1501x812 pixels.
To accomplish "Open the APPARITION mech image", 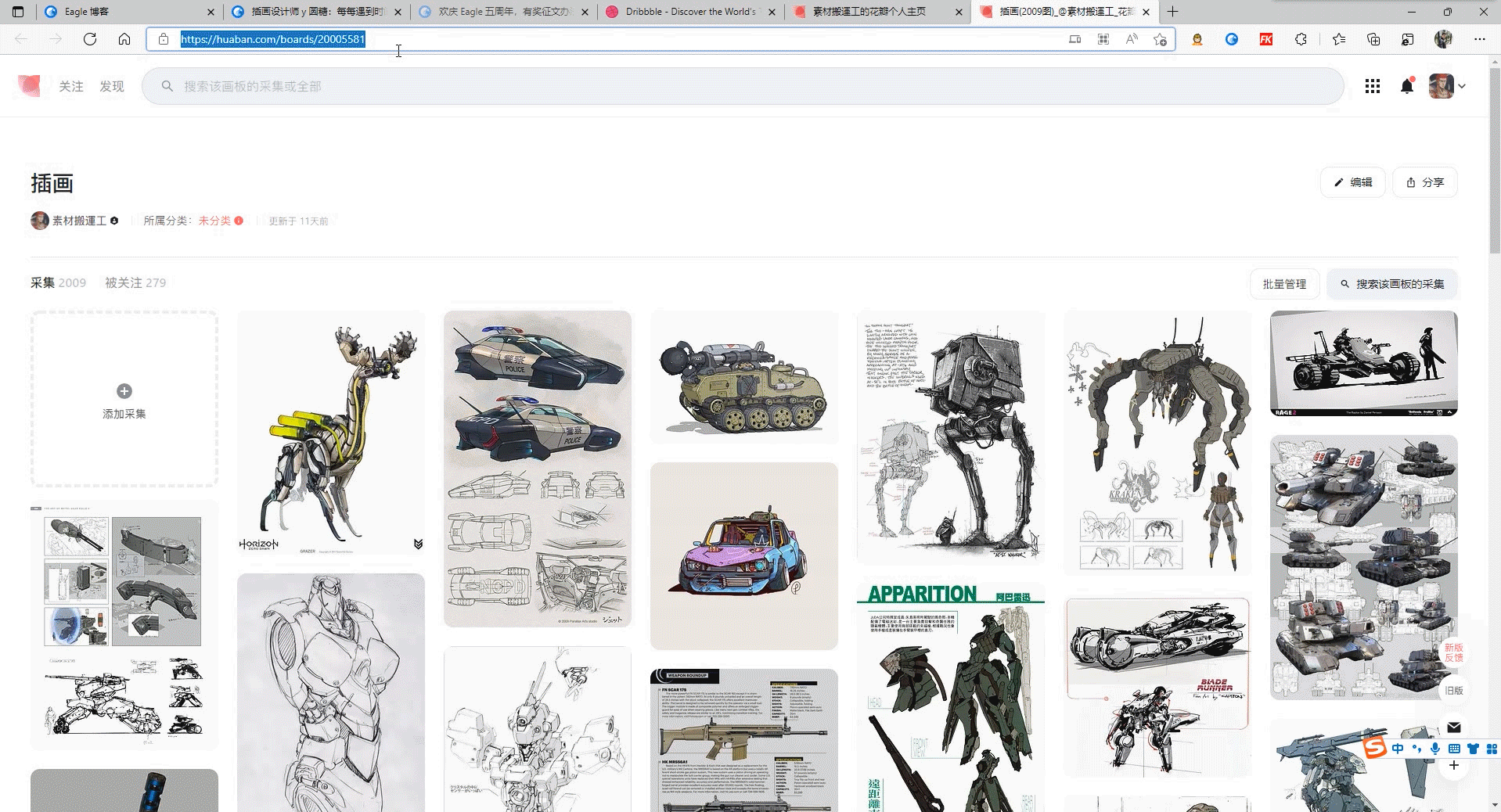I will point(951,697).
